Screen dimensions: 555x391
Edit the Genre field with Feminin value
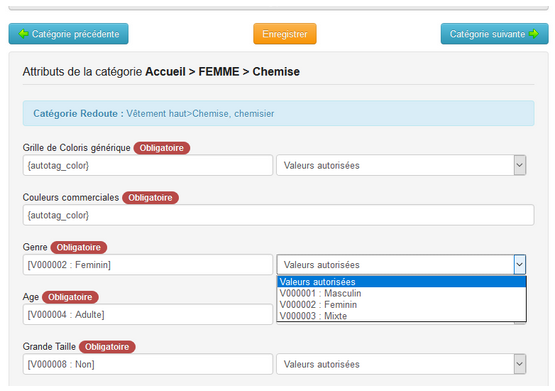point(148,265)
